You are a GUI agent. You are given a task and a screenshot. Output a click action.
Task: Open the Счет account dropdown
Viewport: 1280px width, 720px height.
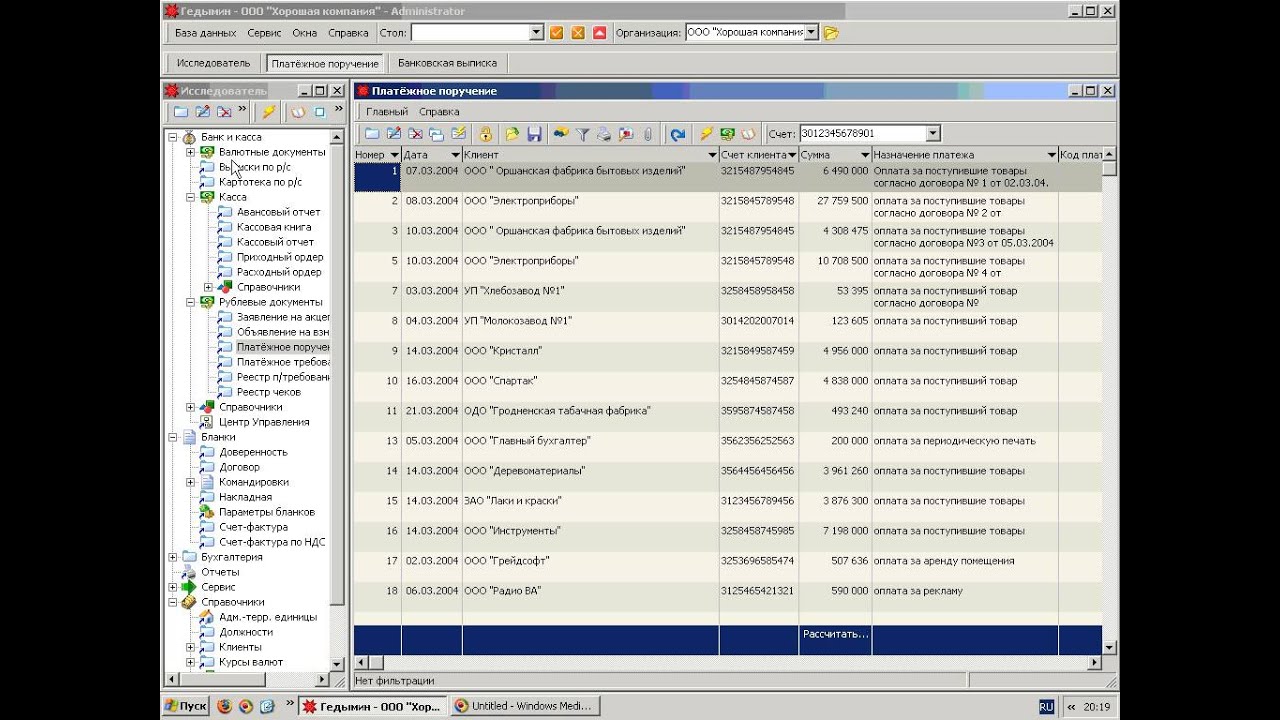[933, 134]
